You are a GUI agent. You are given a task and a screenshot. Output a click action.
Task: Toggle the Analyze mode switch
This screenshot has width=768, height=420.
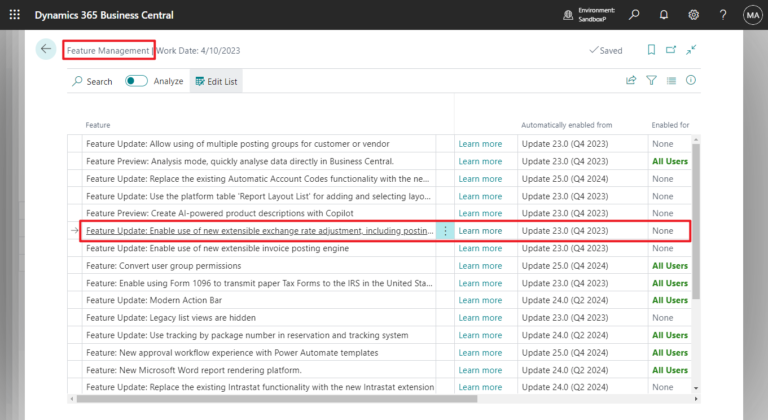coord(137,81)
